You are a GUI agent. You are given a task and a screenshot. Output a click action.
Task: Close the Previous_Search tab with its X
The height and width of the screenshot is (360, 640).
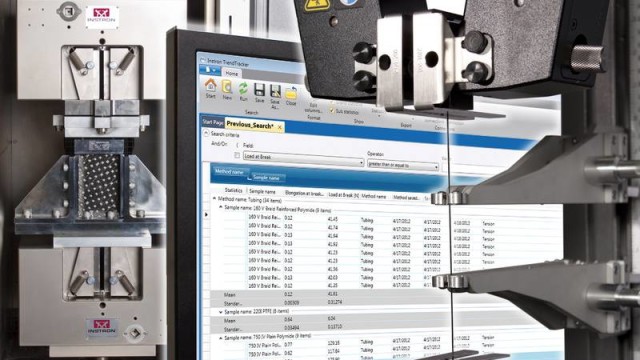280,128
